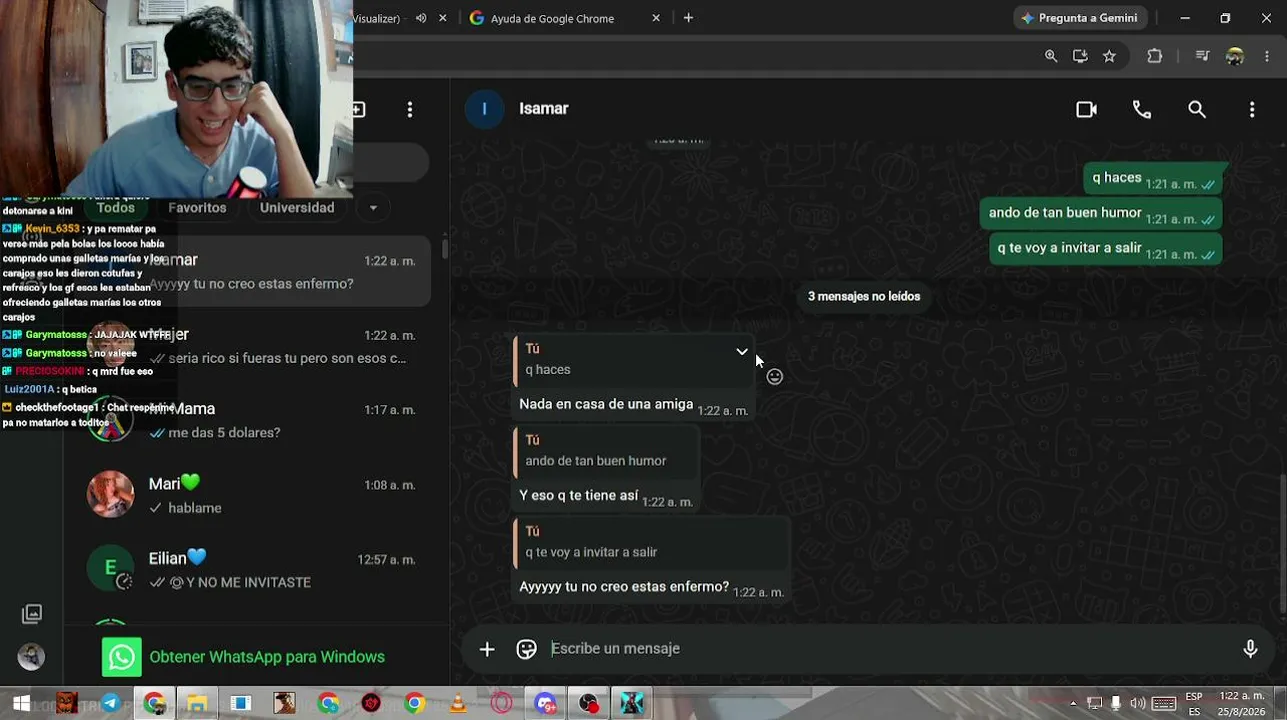Open the Opera browser taskbar icon
This screenshot has width=1287, height=720.
(x=501, y=703)
